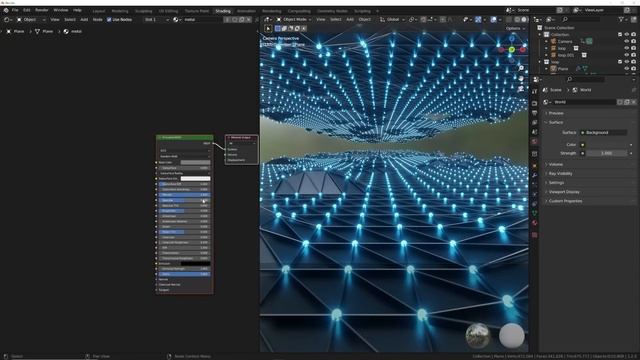The image size is (640, 360).
Task: Adjust the Metallic slider on Principled BSDF
Action: 184,195
